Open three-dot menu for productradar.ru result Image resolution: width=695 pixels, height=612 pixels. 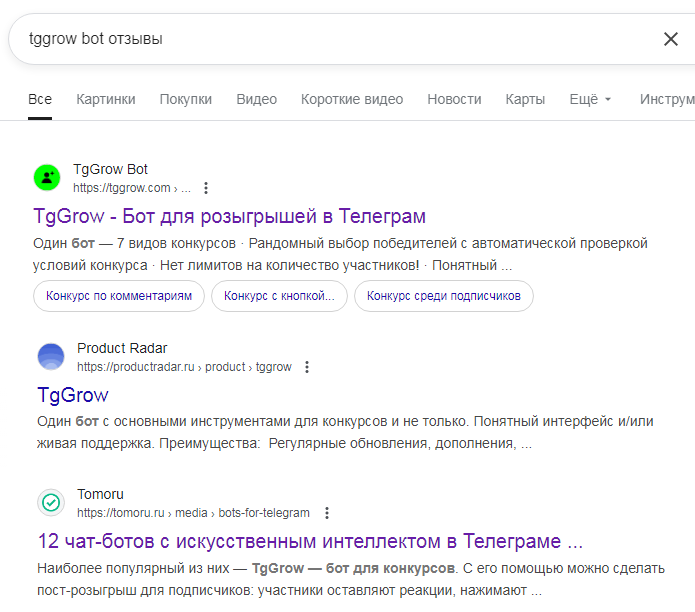click(307, 367)
